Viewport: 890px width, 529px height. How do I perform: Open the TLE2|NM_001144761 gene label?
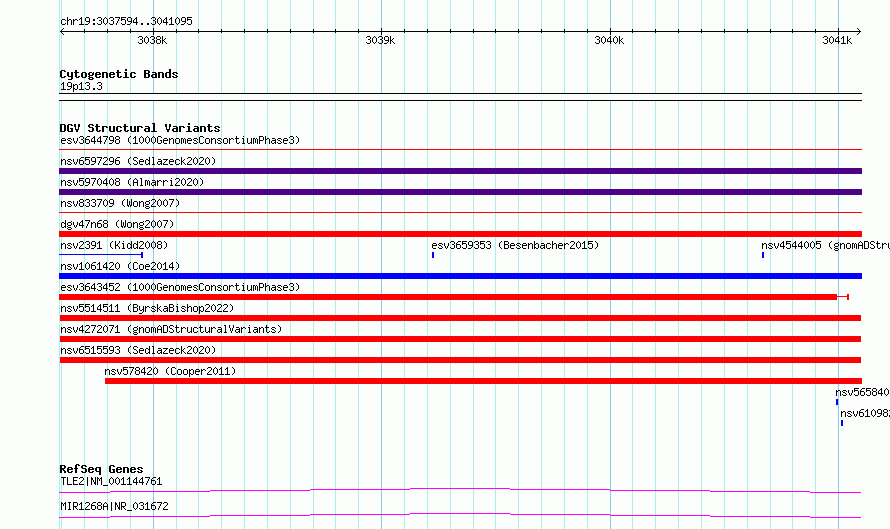click(x=111, y=481)
